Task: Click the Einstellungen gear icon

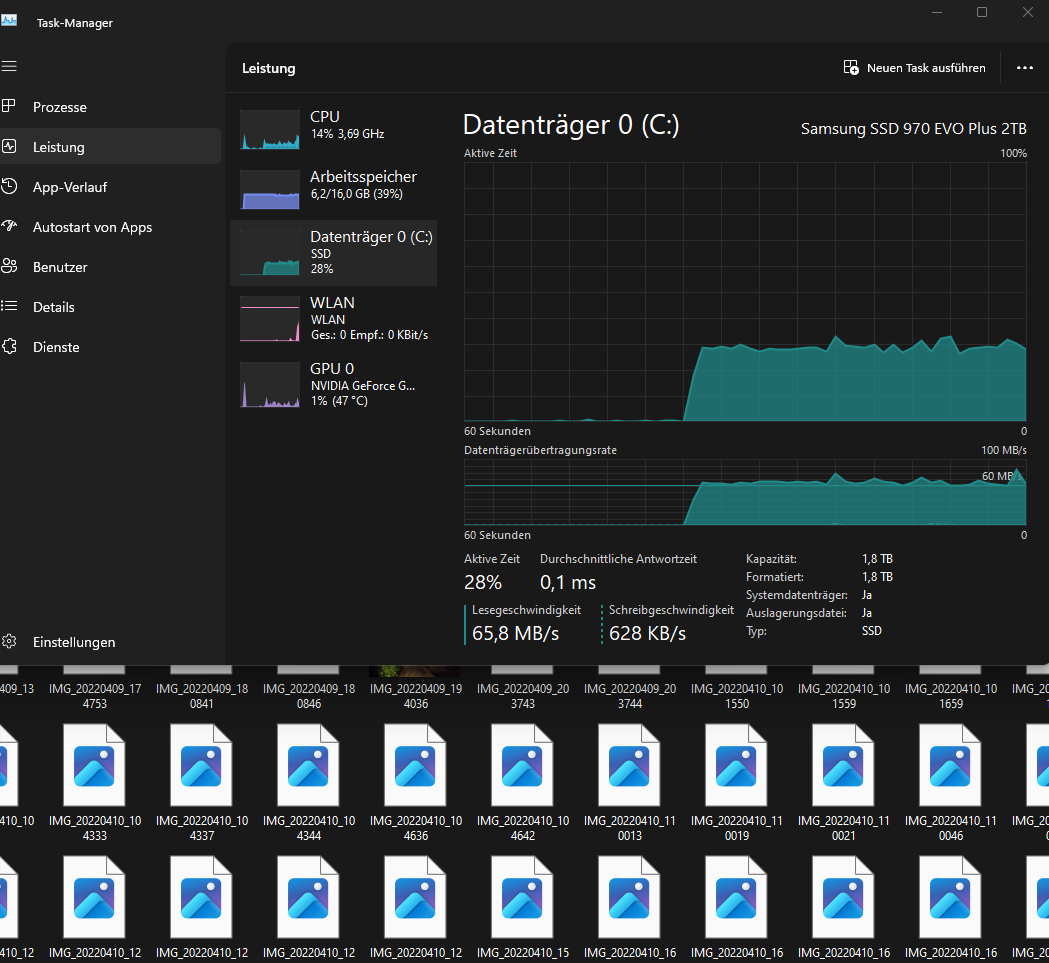Action: point(9,642)
